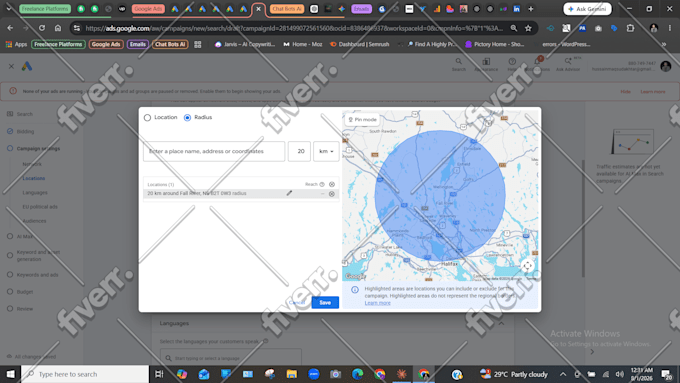This screenshot has width=680, height=383.
Task: Open Windows Start menu
Action: 10,374
